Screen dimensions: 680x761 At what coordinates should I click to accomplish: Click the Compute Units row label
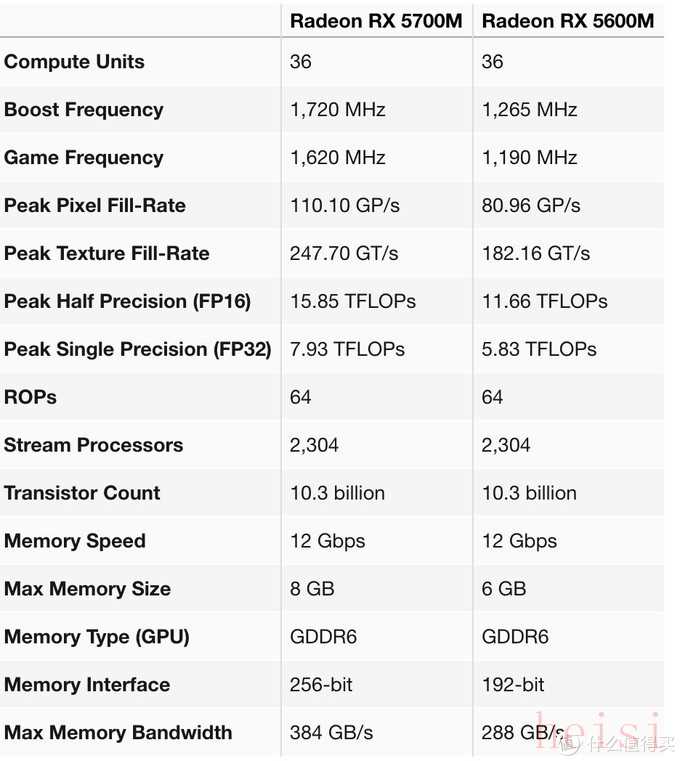74,62
